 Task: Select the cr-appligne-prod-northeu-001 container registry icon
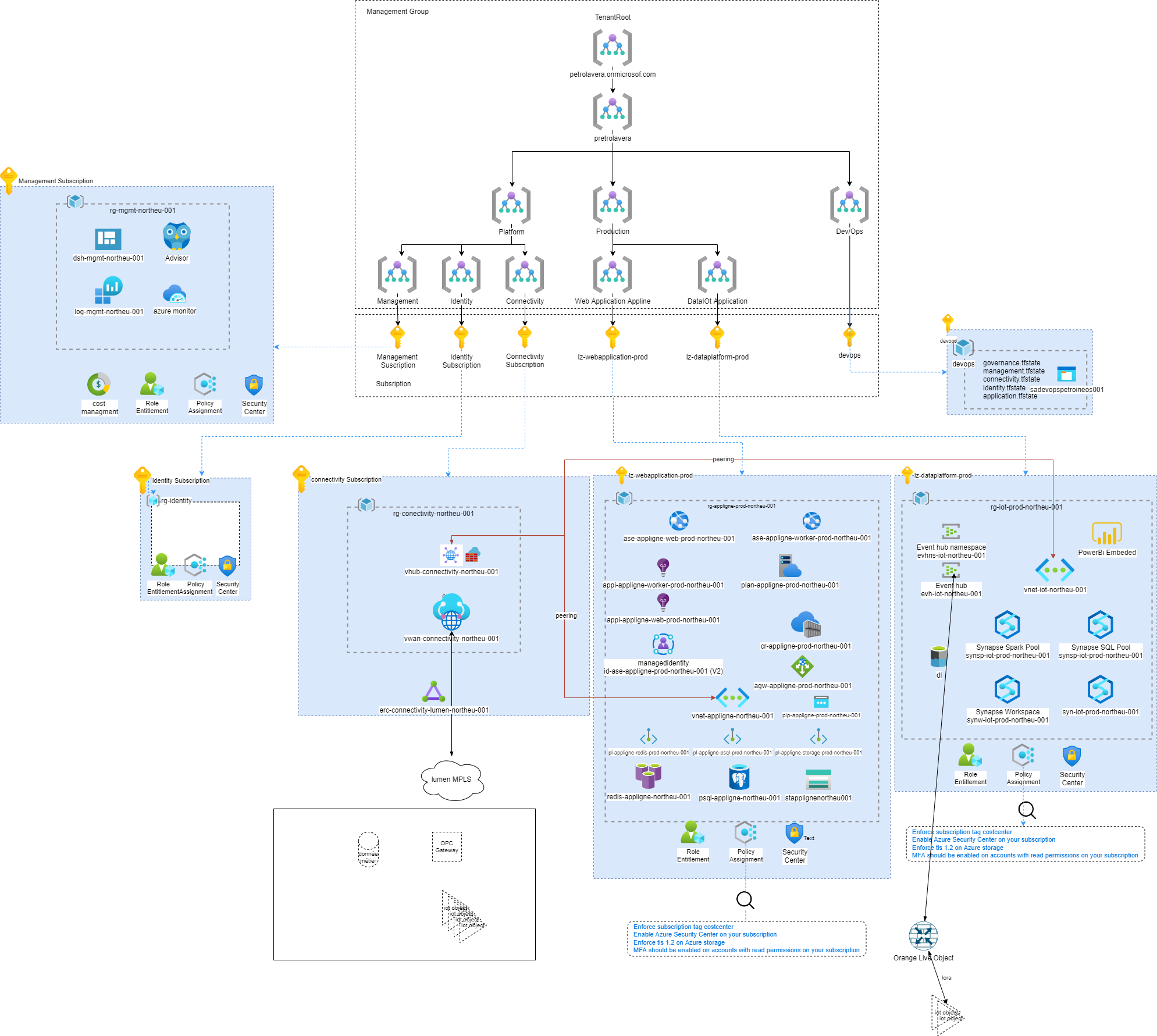pyautogui.click(x=806, y=624)
